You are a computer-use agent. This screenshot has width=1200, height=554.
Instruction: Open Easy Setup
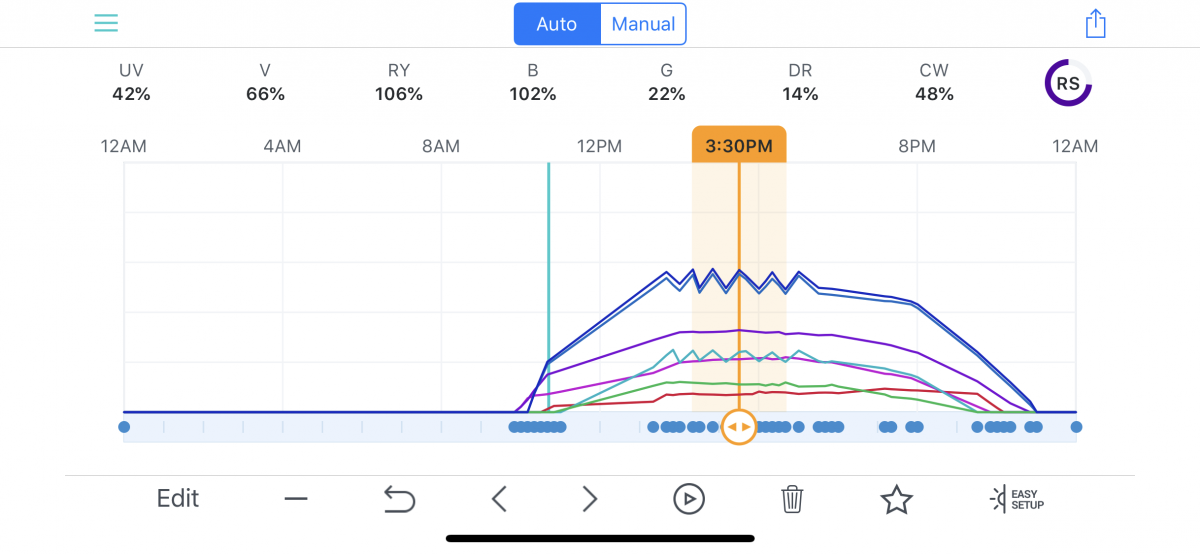pos(1016,498)
